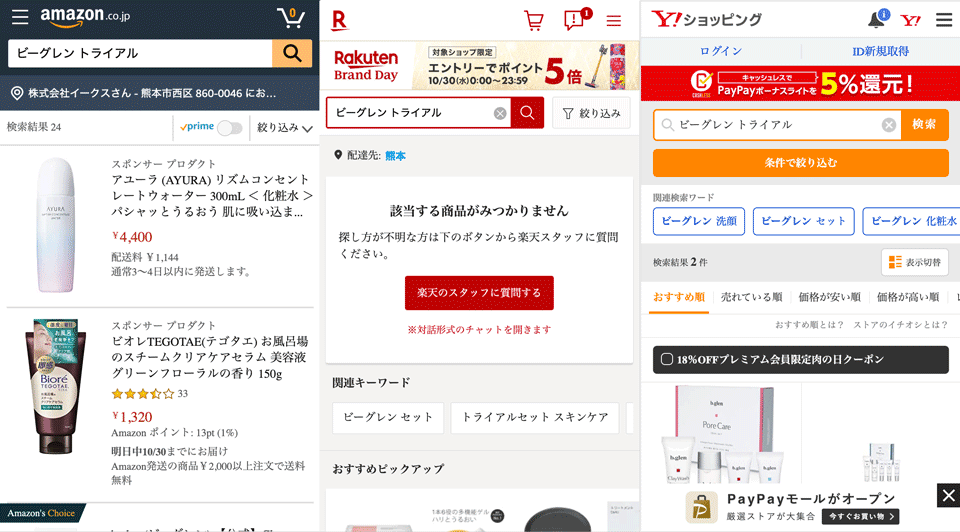Select the おすすめ順 sort tab
The width and height of the screenshot is (960, 532).
coord(678,297)
